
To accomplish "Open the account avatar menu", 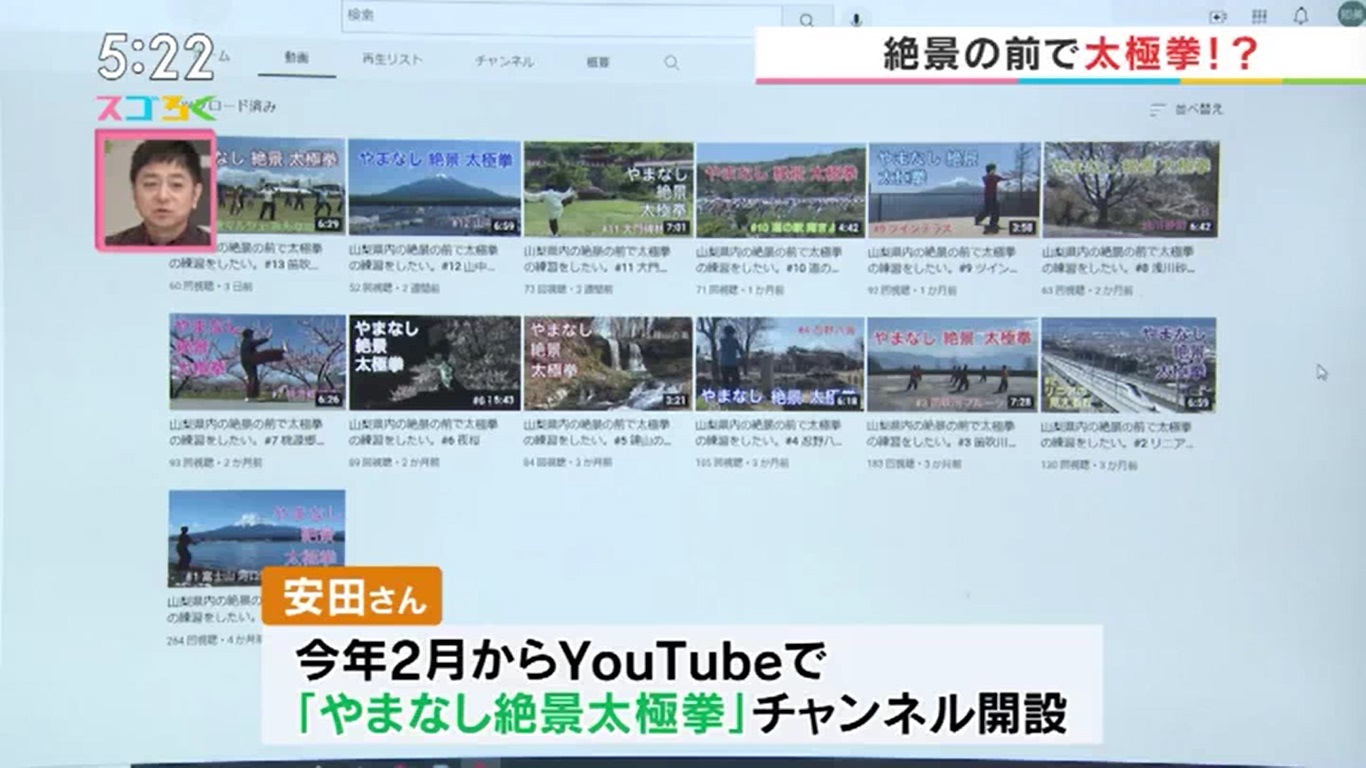I will (x=1352, y=13).
